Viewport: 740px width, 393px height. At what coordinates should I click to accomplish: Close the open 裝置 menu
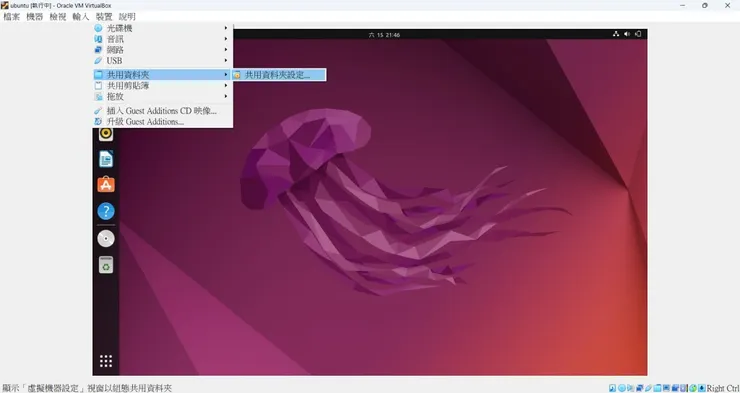[x=104, y=17]
